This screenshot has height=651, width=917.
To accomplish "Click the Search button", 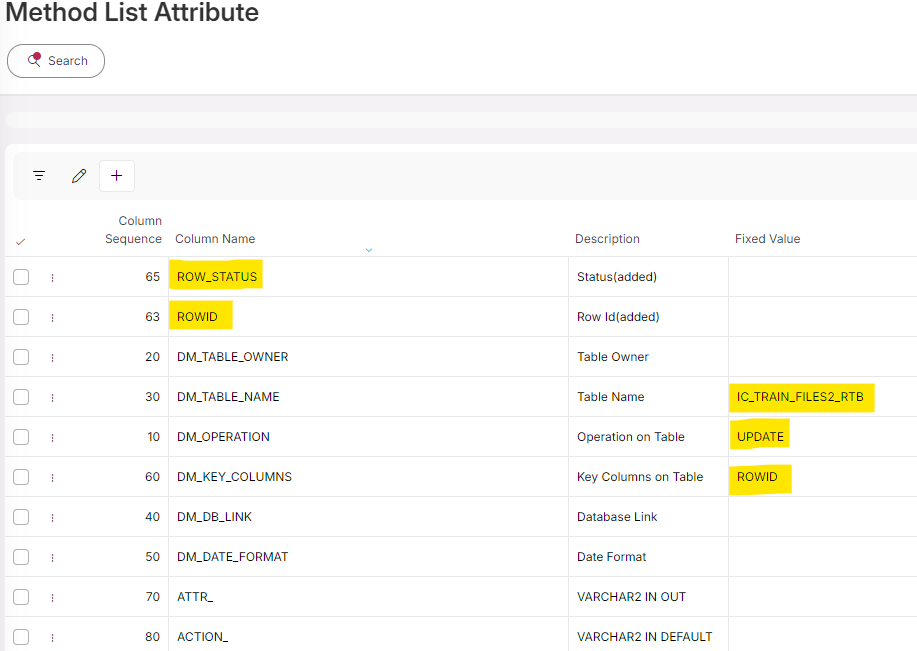I will [56, 61].
